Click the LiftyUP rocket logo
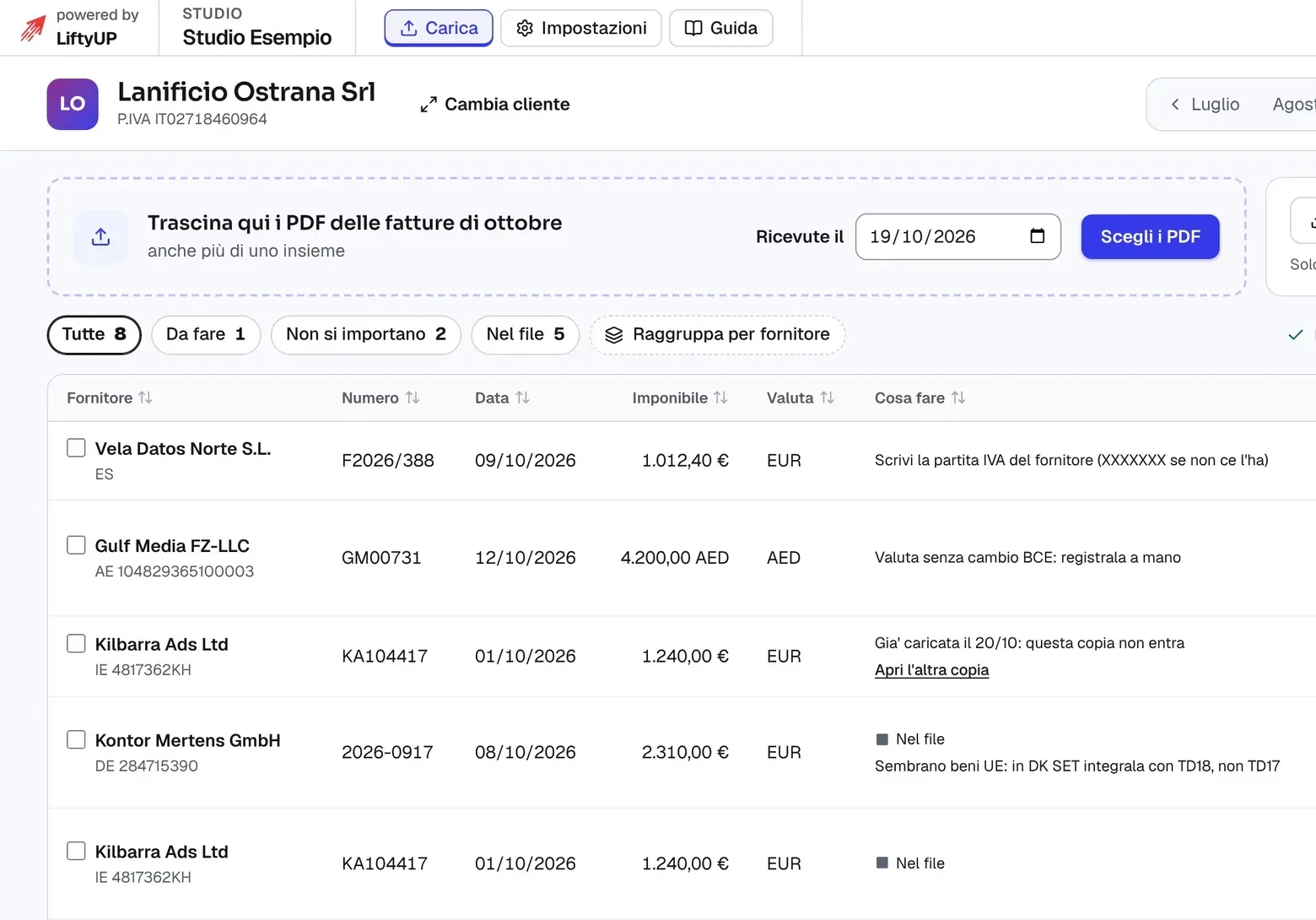 [33, 28]
